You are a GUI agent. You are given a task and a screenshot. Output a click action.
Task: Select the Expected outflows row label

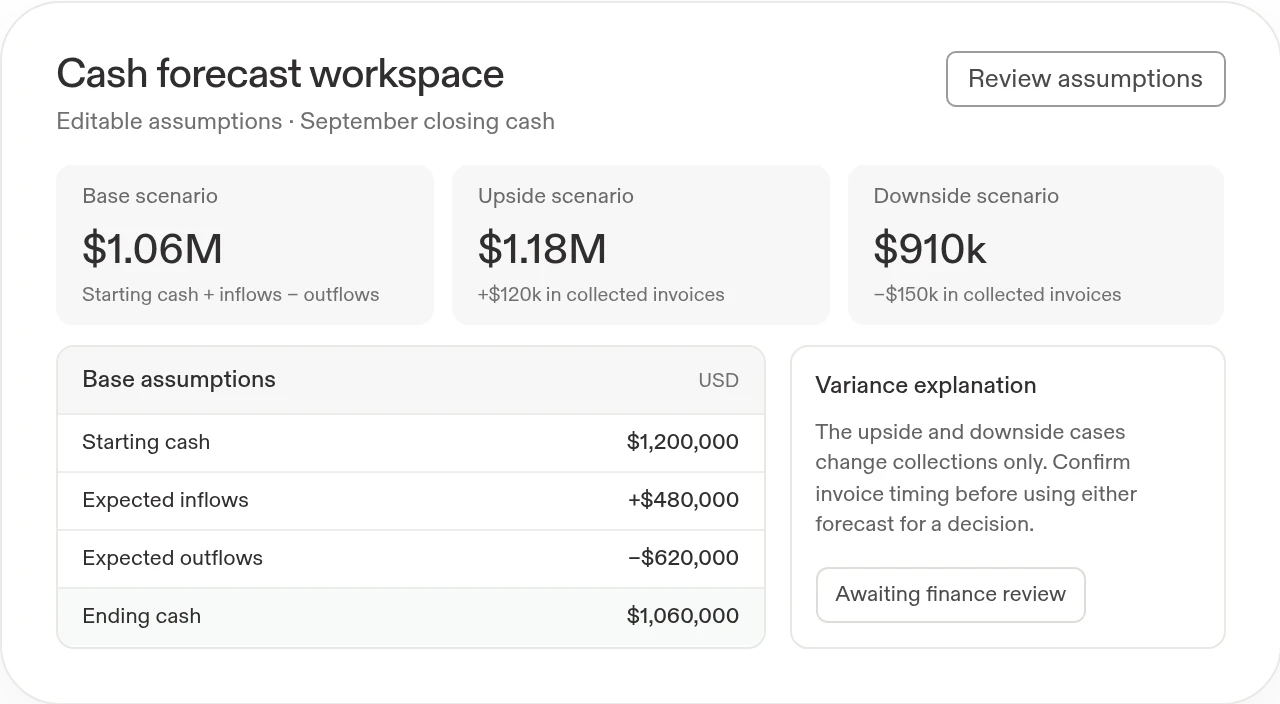172,558
